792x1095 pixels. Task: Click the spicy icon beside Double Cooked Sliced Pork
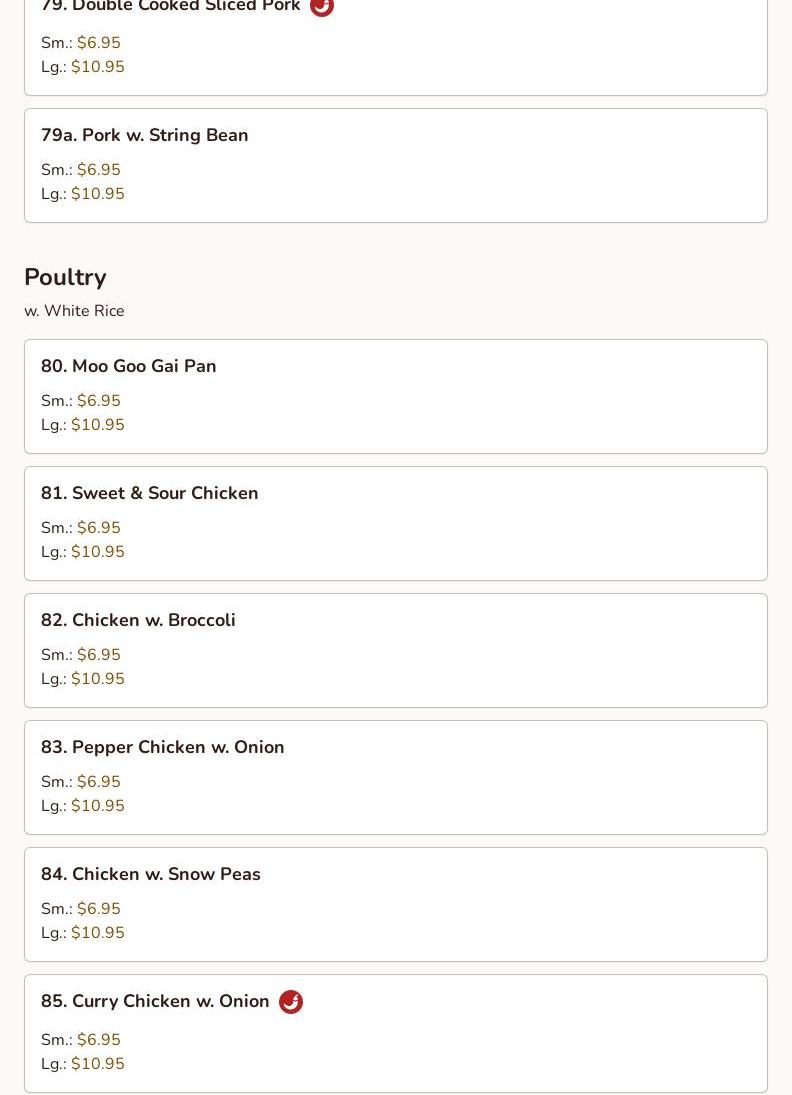click(321, 6)
